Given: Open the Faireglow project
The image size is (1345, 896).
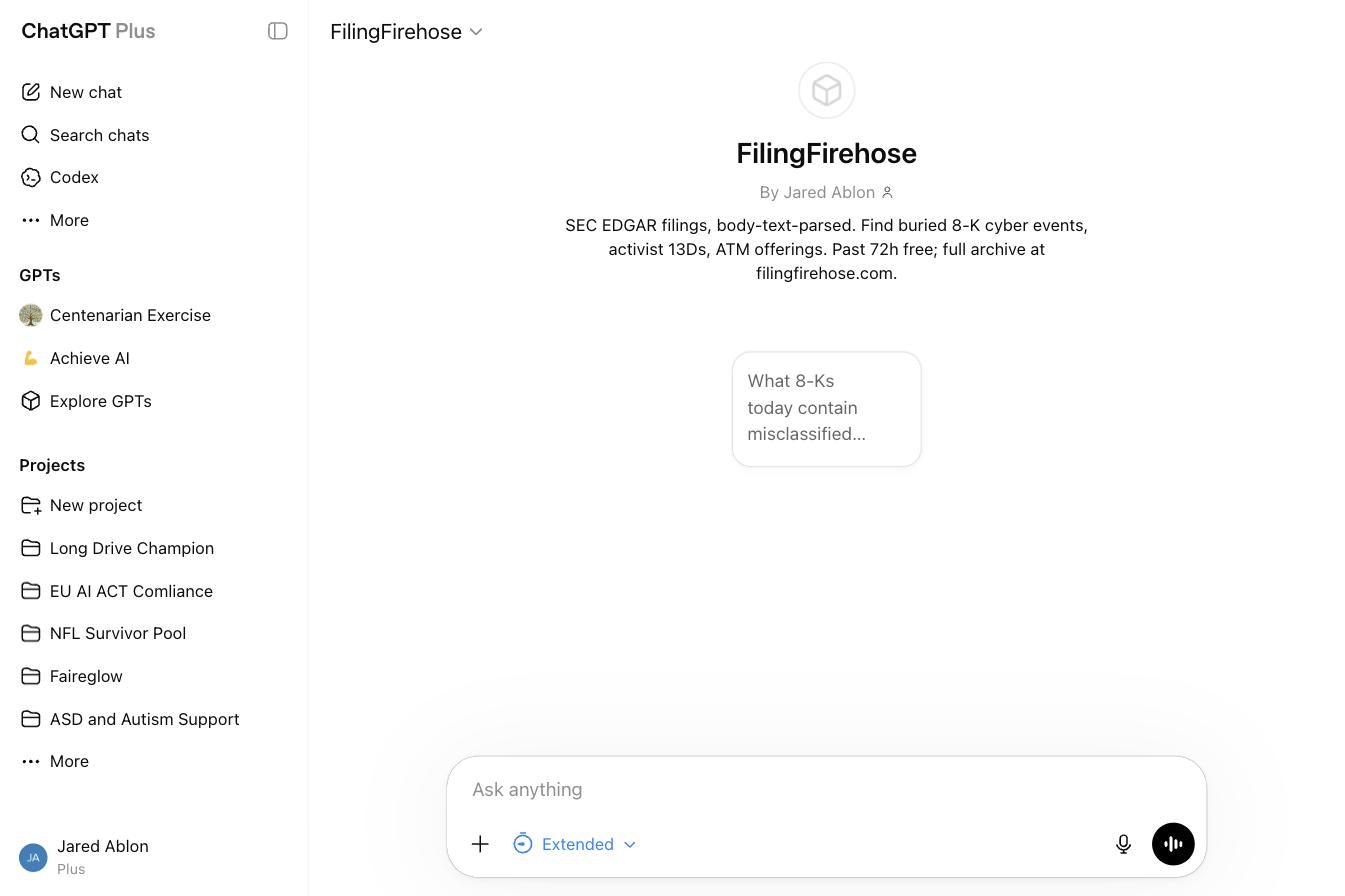Looking at the screenshot, I should (154, 676).
